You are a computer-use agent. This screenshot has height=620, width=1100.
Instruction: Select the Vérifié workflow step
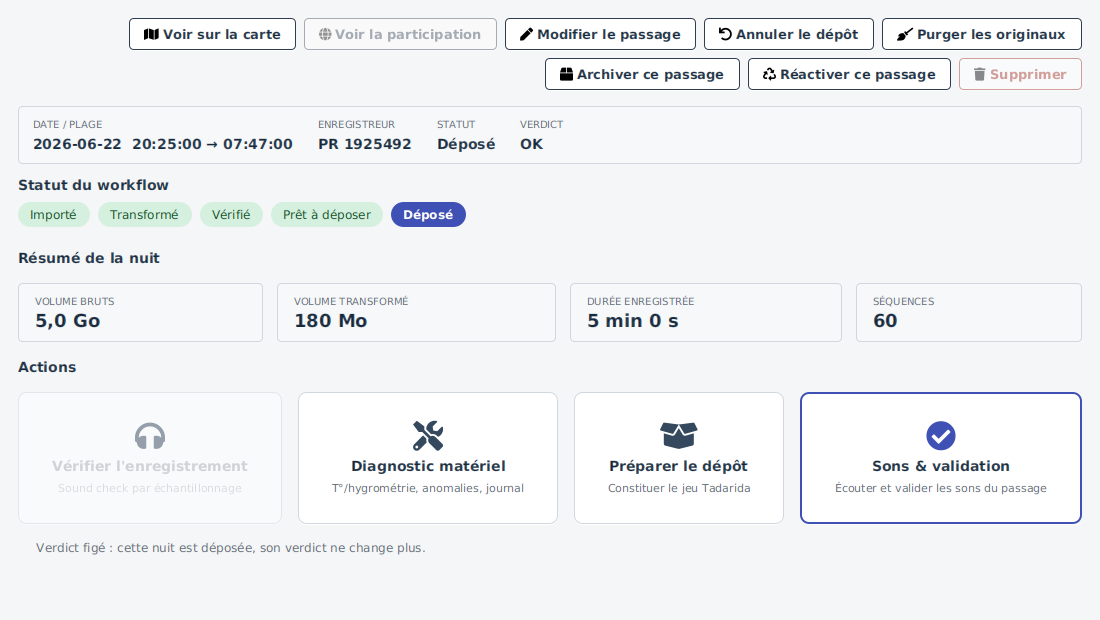[x=231, y=215]
